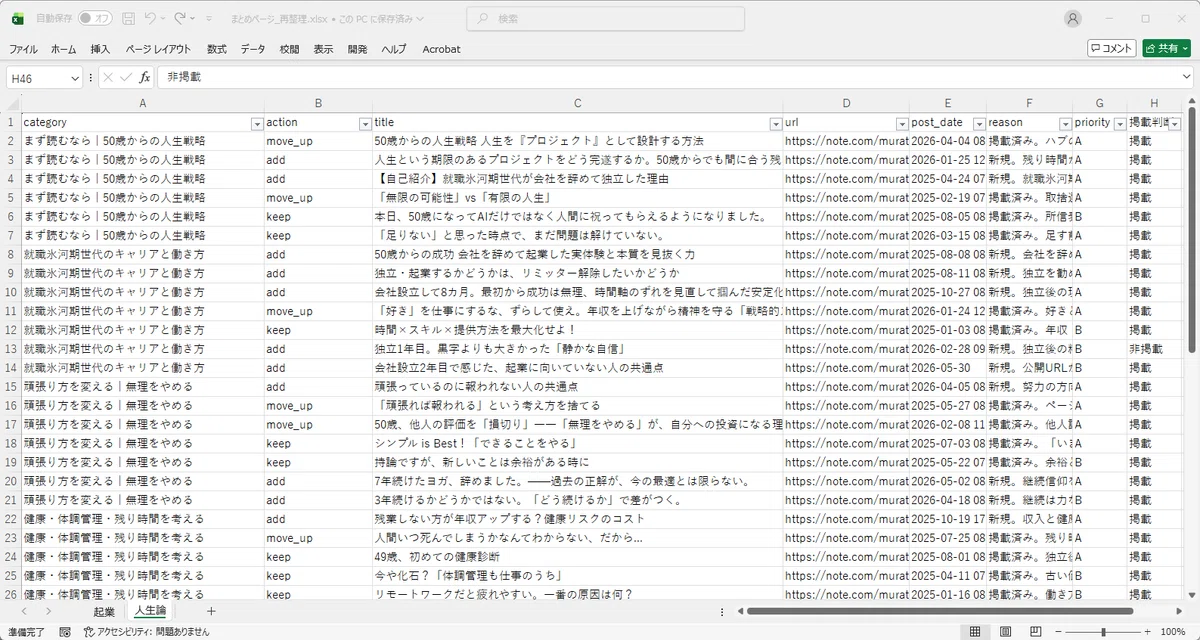The height and width of the screenshot is (640, 1200).
Task: Open the Acrobat ribbon tab
Action: point(441,49)
